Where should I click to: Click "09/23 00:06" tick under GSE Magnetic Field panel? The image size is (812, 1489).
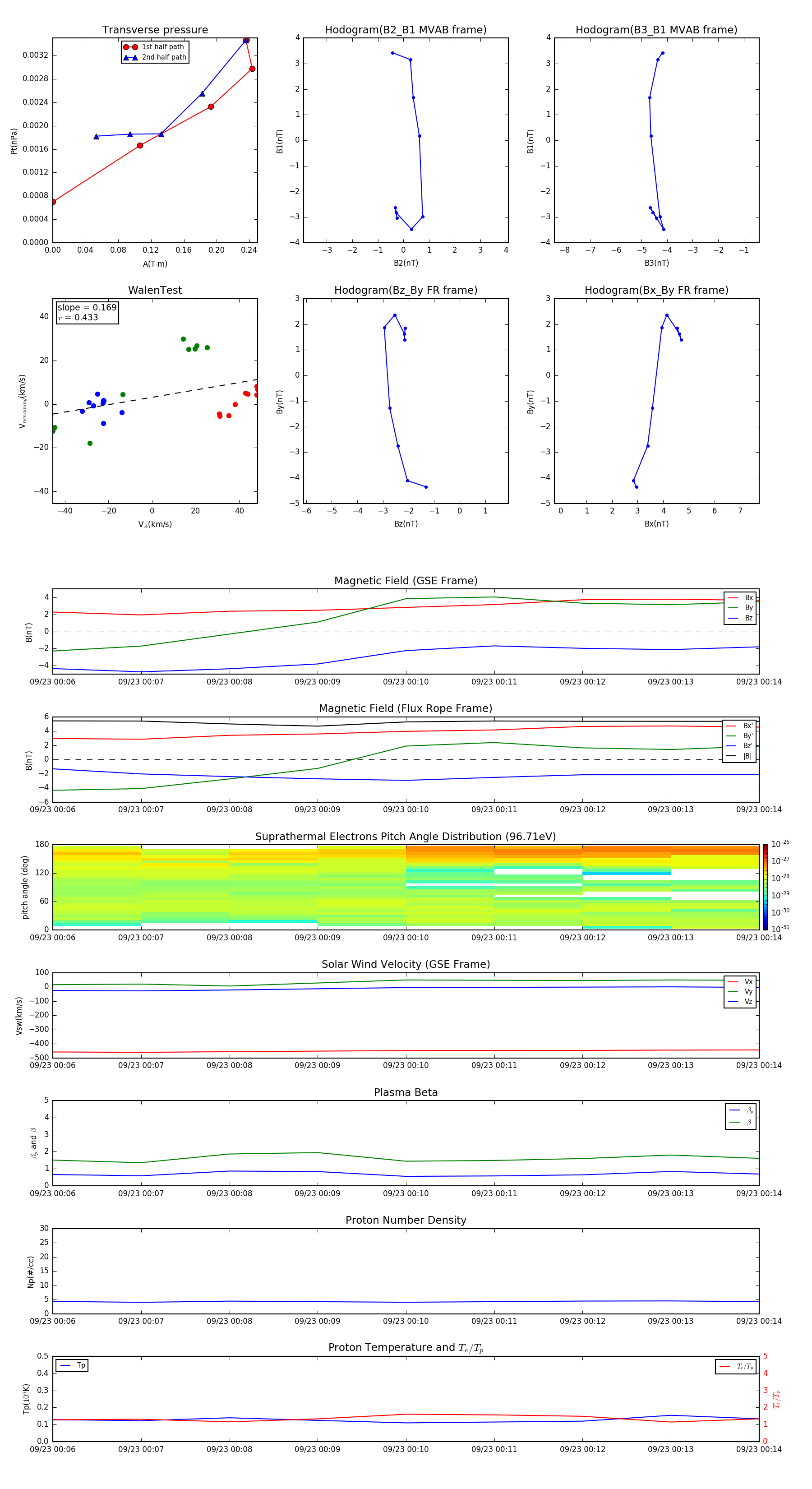(53, 682)
